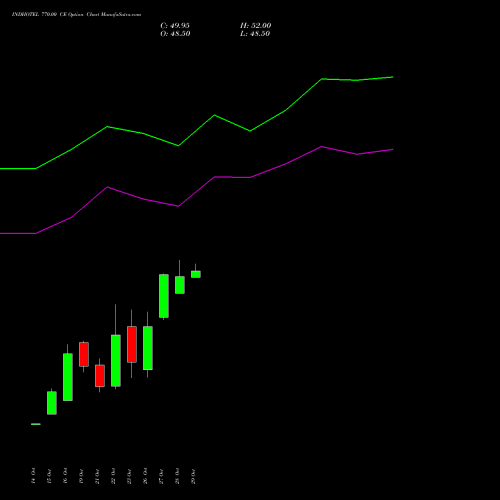Click the INDHOTEL 770.00 CE Option chart title
500x500 pixels.
[76, 15]
